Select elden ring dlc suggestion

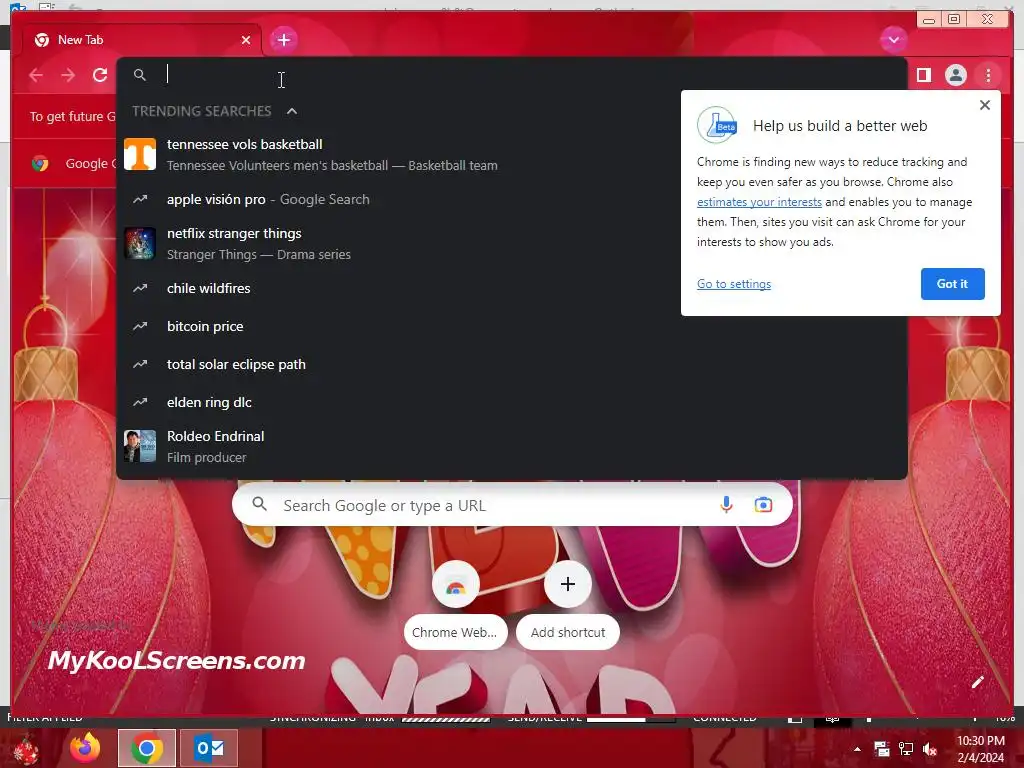(x=511, y=402)
